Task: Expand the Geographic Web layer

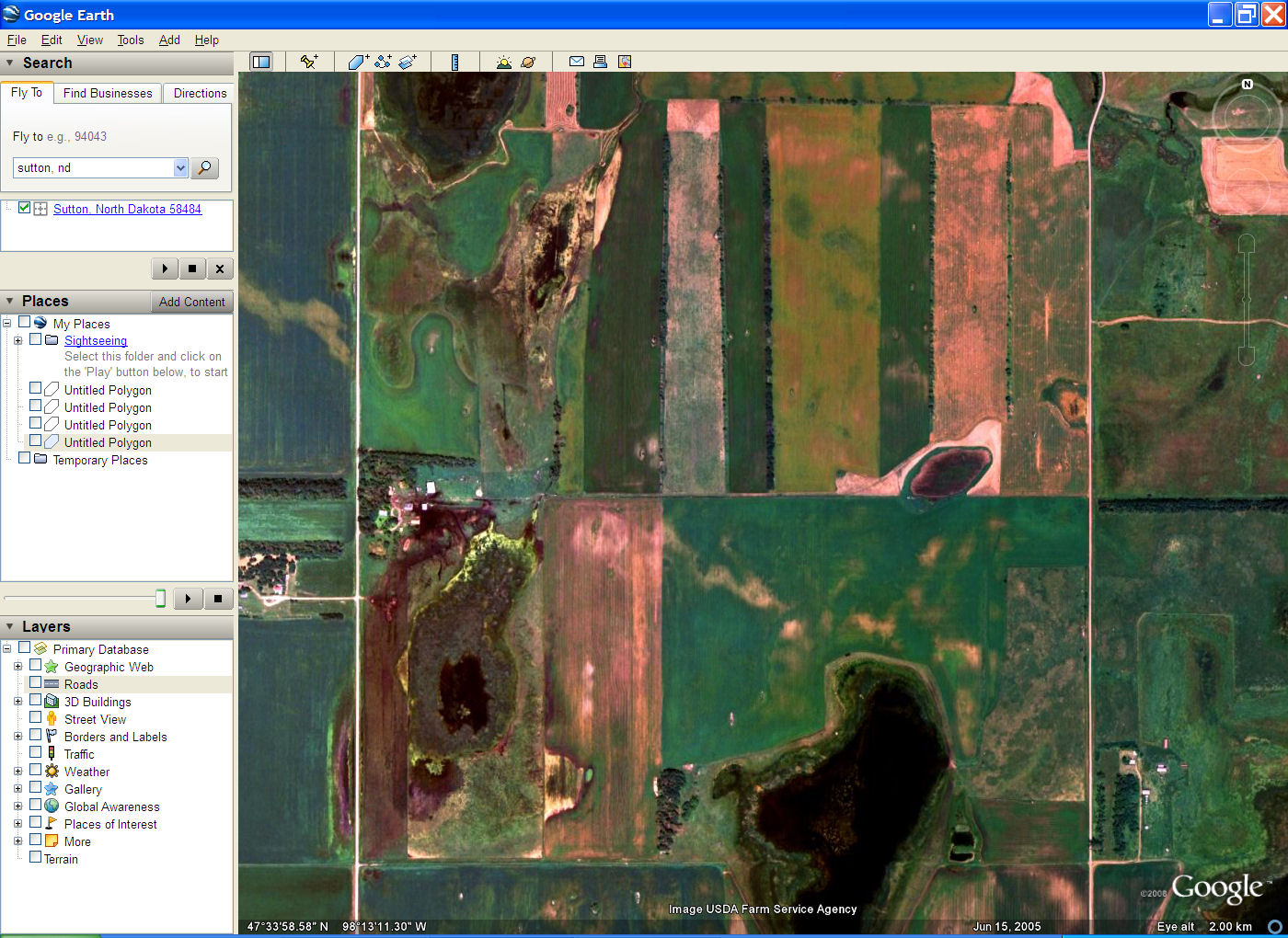Action: point(17,667)
